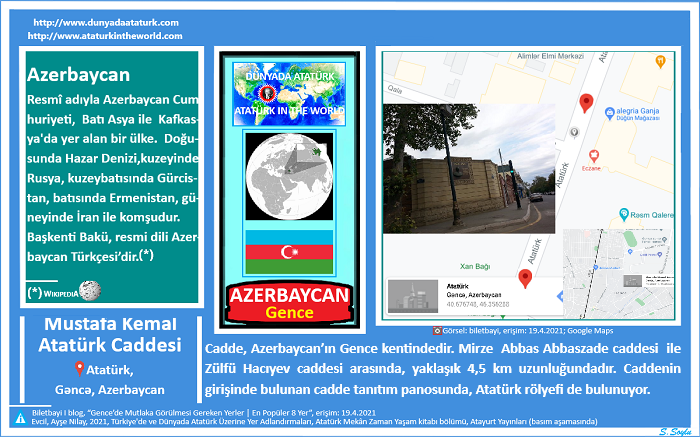Click the Azerbaijan flag image
The image size is (700, 437).
[x=289, y=252]
